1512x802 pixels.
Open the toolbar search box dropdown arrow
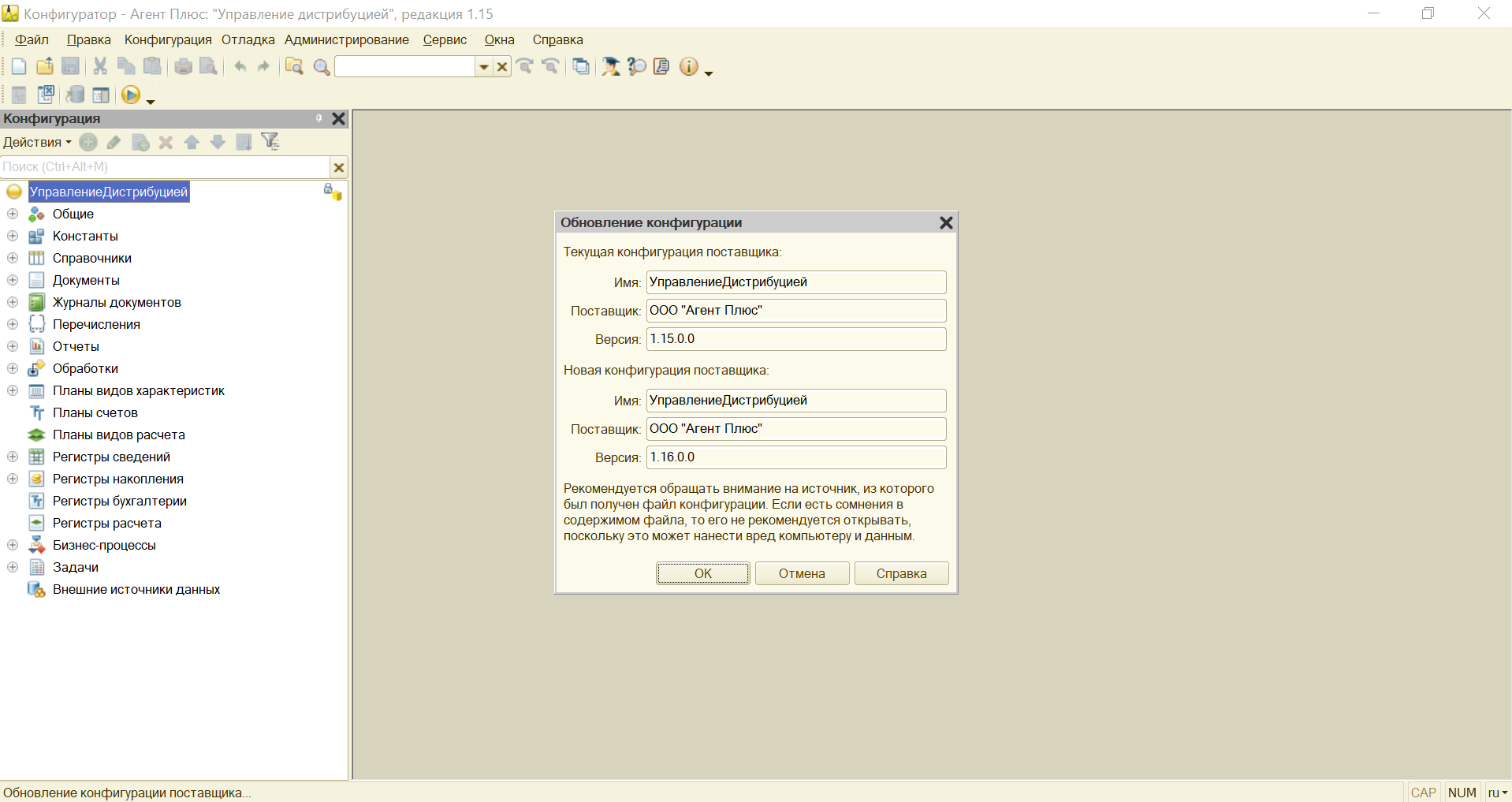pos(484,67)
